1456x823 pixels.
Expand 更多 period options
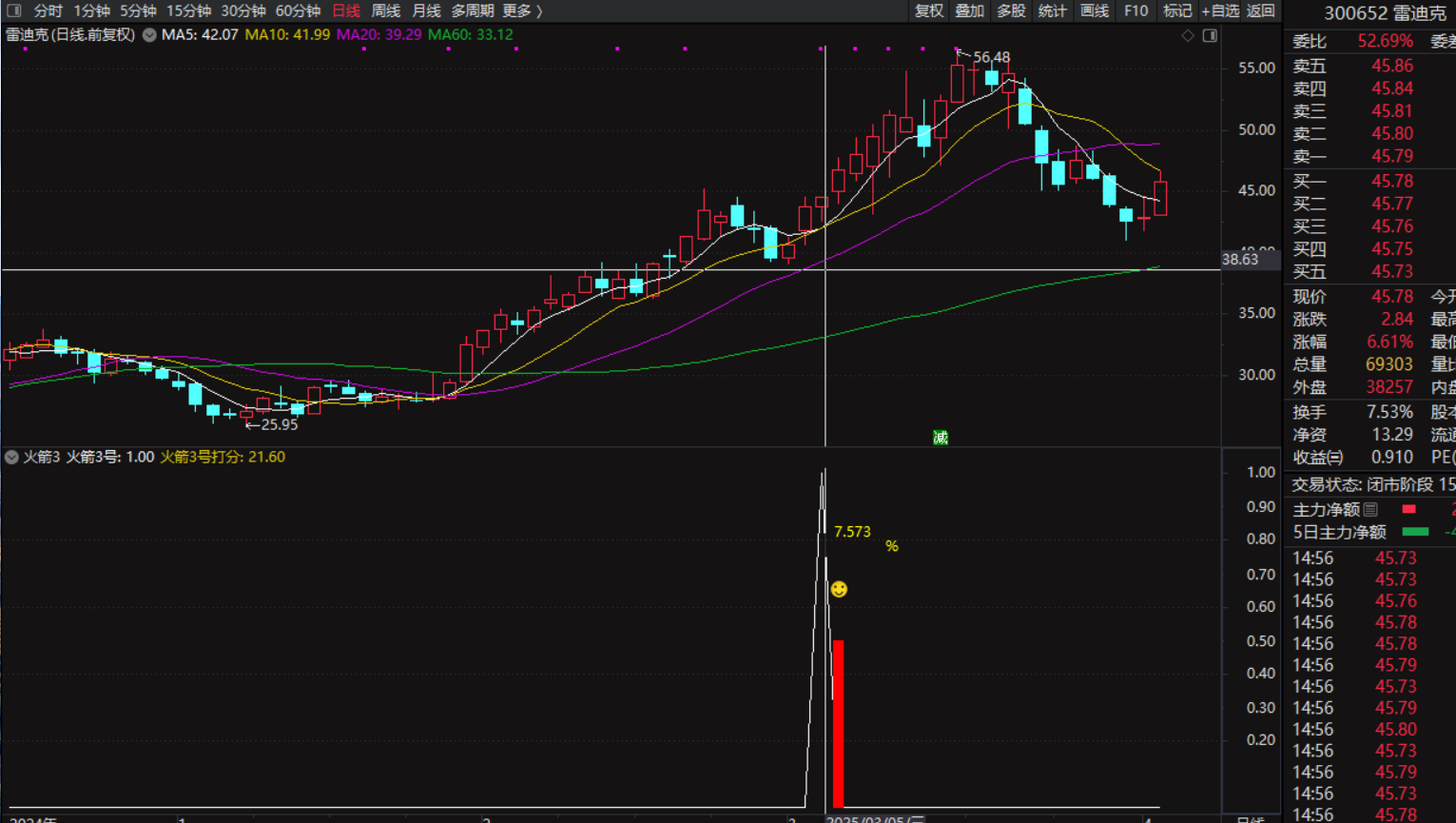pos(522,10)
